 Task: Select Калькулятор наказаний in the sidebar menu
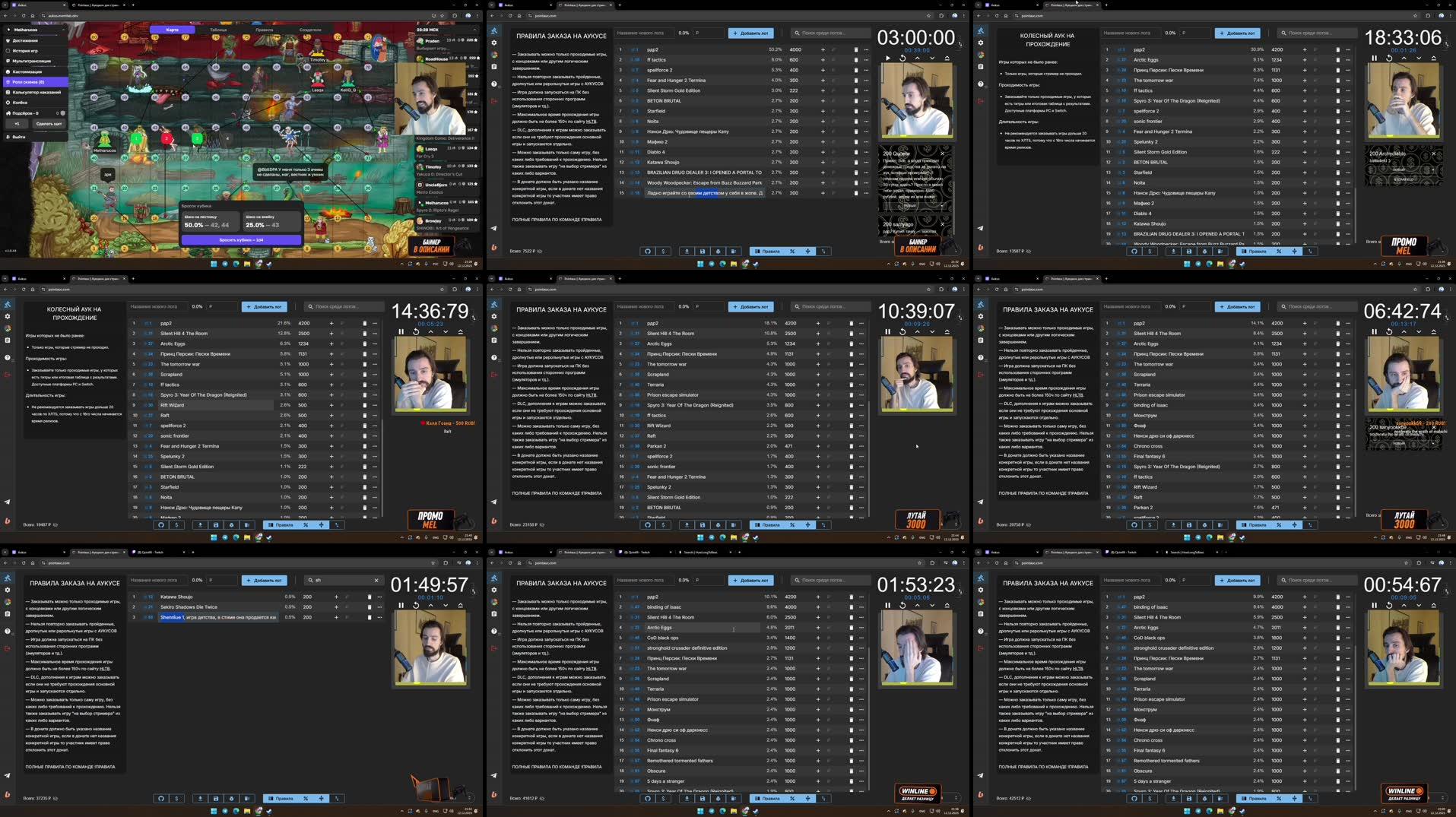click(36, 92)
